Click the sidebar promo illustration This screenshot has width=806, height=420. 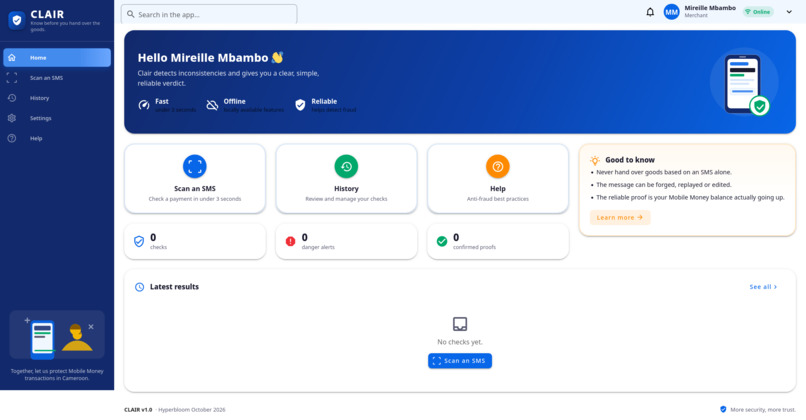[57, 335]
